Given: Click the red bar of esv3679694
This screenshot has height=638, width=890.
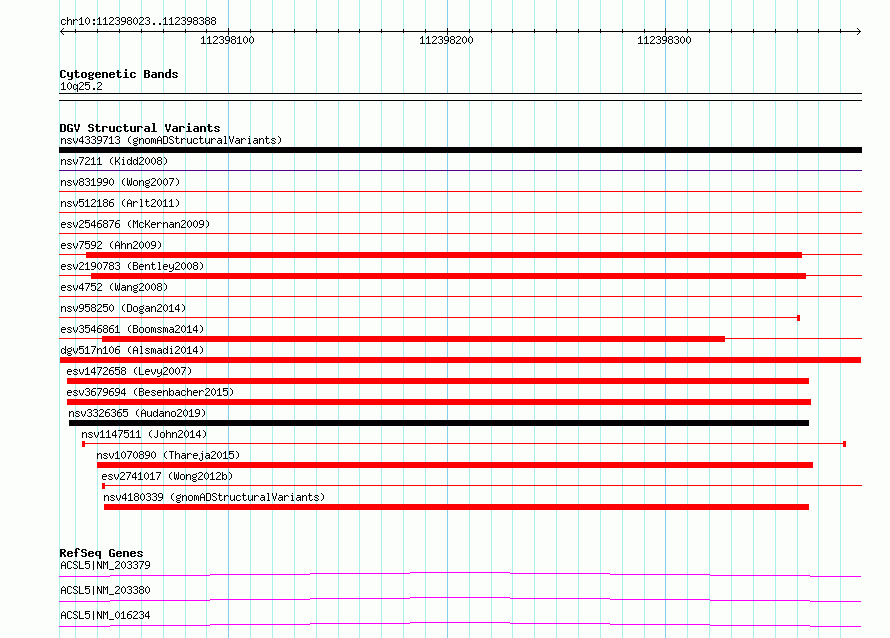Looking at the screenshot, I should pos(439,402).
